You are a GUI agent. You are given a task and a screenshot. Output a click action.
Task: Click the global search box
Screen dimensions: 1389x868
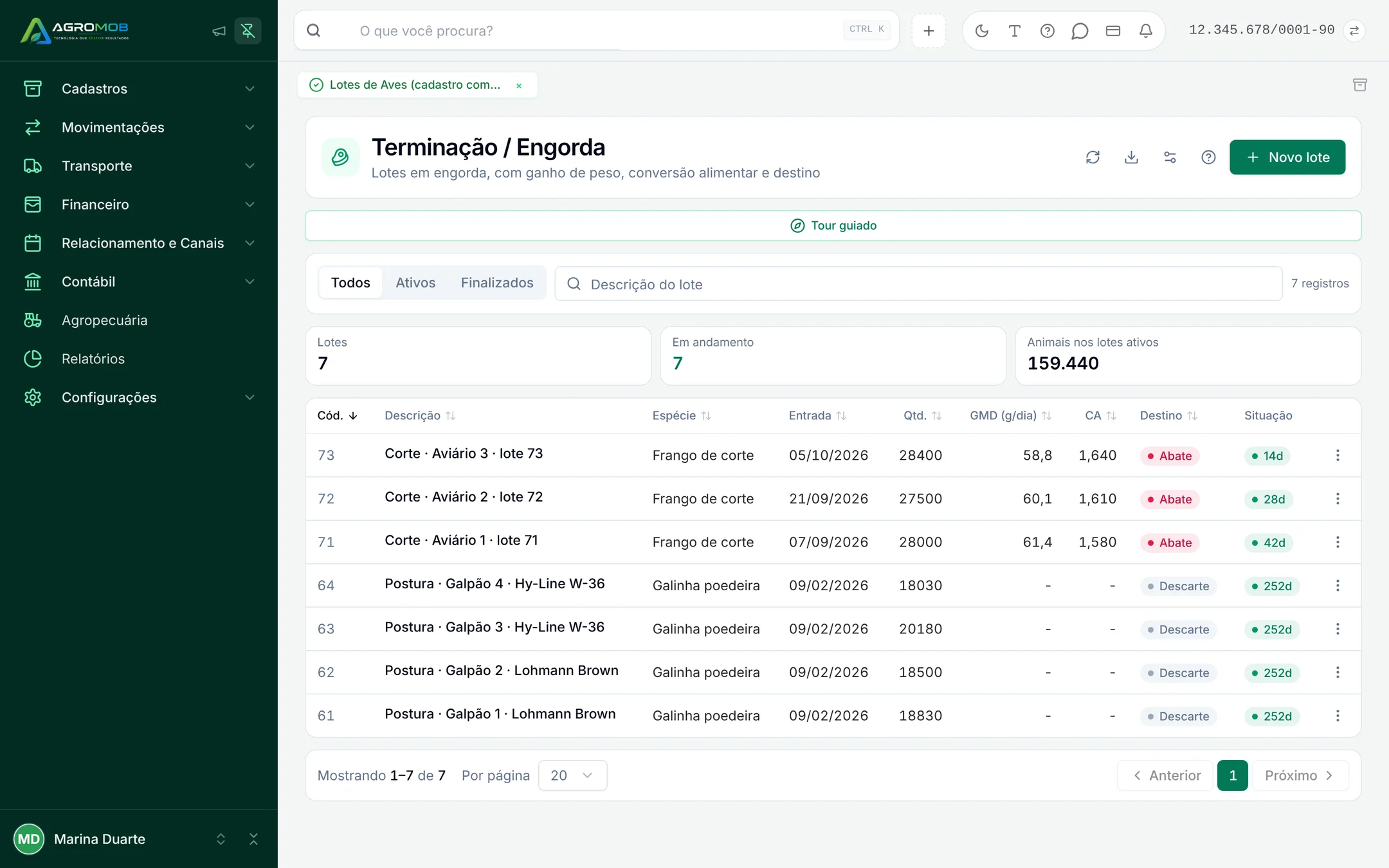coord(597,31)
